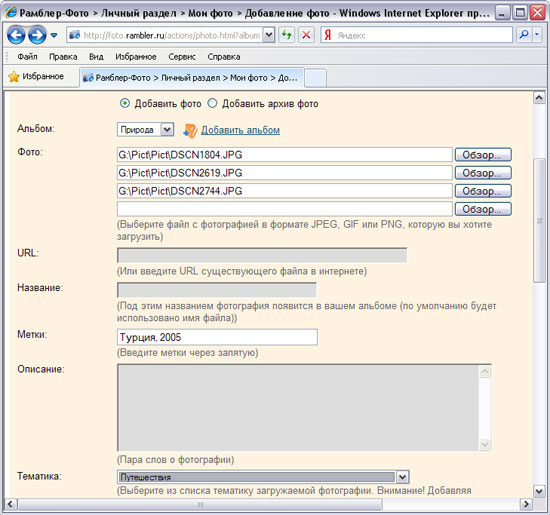550x515 pixels.
Task: Click the Добавить альбом link
Action: tap(240, 130)
